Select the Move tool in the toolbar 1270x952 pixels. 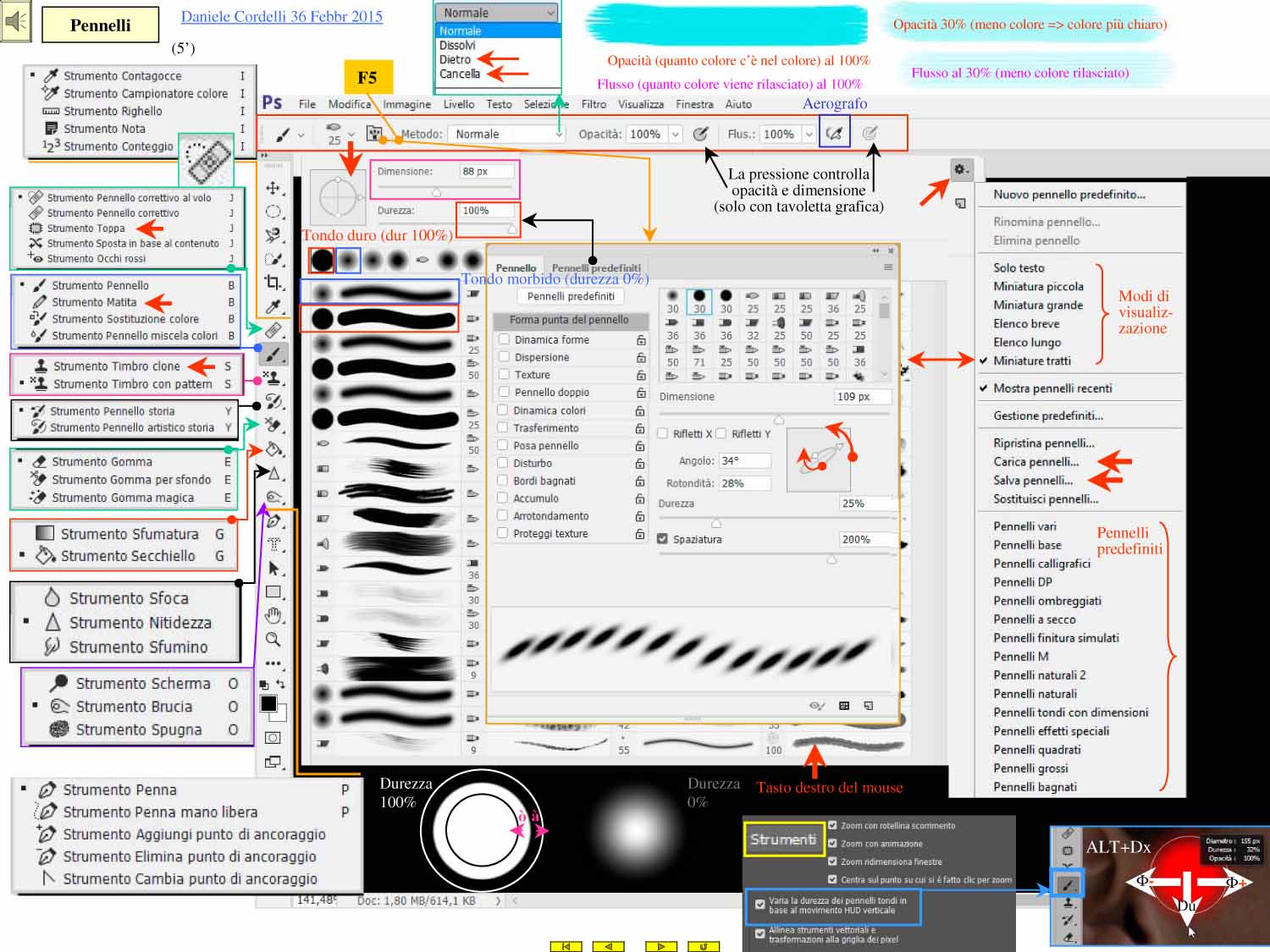[x=273, y=188]
